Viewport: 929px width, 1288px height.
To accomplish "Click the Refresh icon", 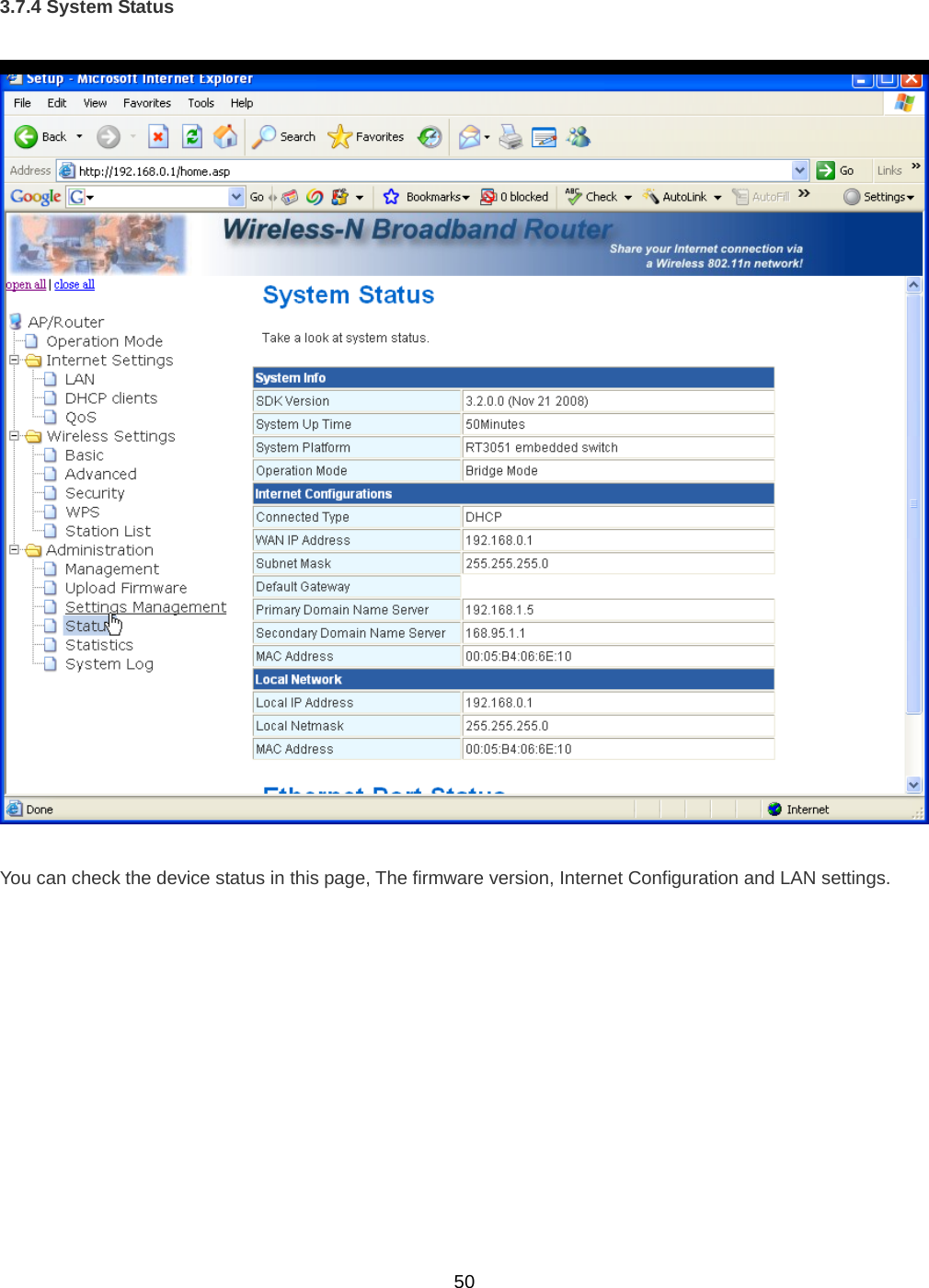I will click(192, 136).
